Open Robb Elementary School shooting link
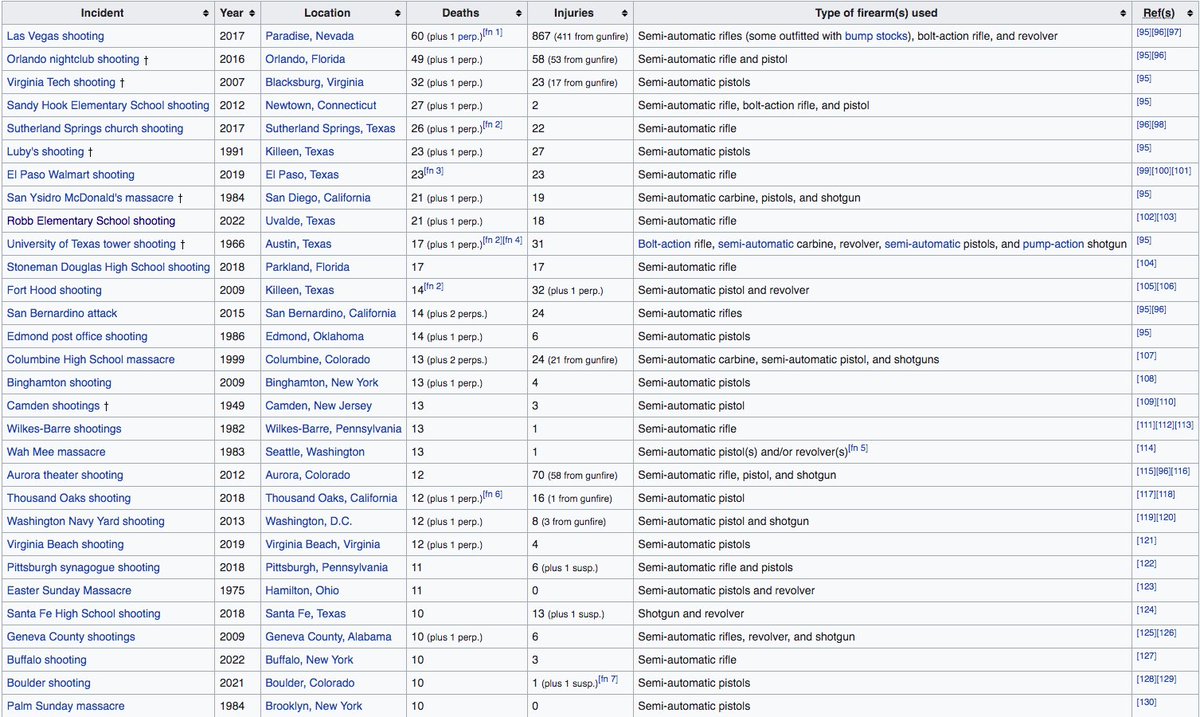 click(91, 220)
